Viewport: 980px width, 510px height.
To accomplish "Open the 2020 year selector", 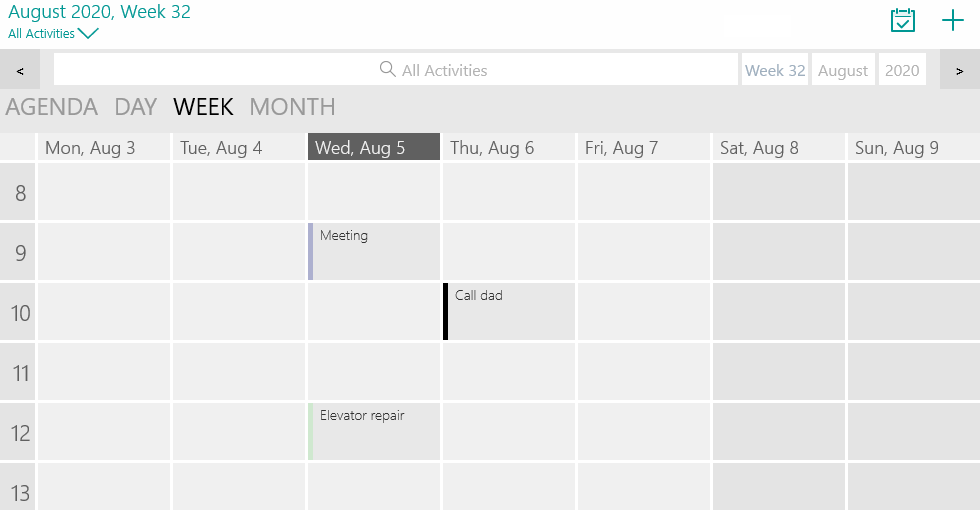I will [x=902, y=70].
